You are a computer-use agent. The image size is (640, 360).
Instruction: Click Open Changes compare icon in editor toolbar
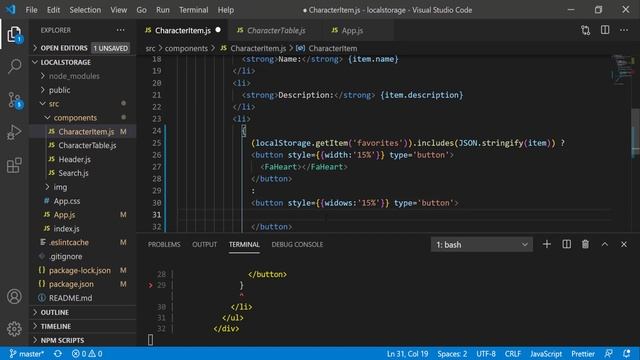point(585,30)
